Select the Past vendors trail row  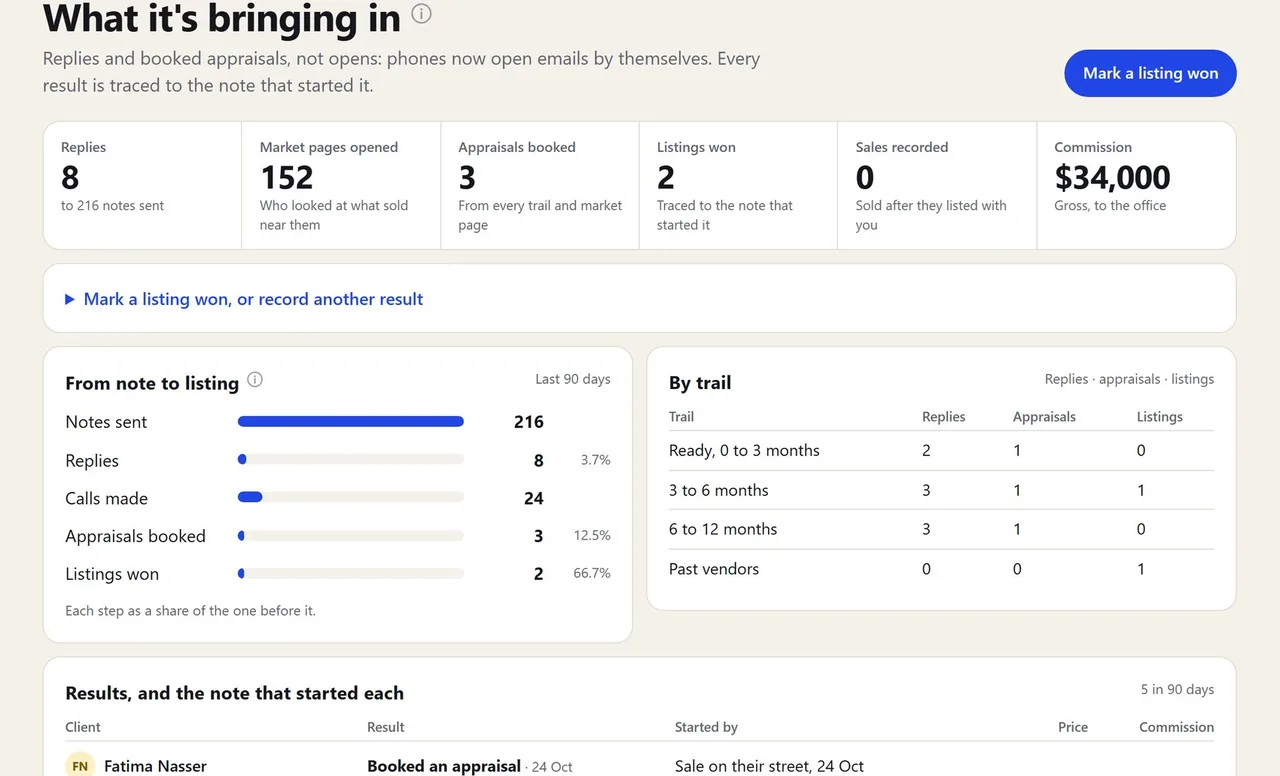(941, 569)
